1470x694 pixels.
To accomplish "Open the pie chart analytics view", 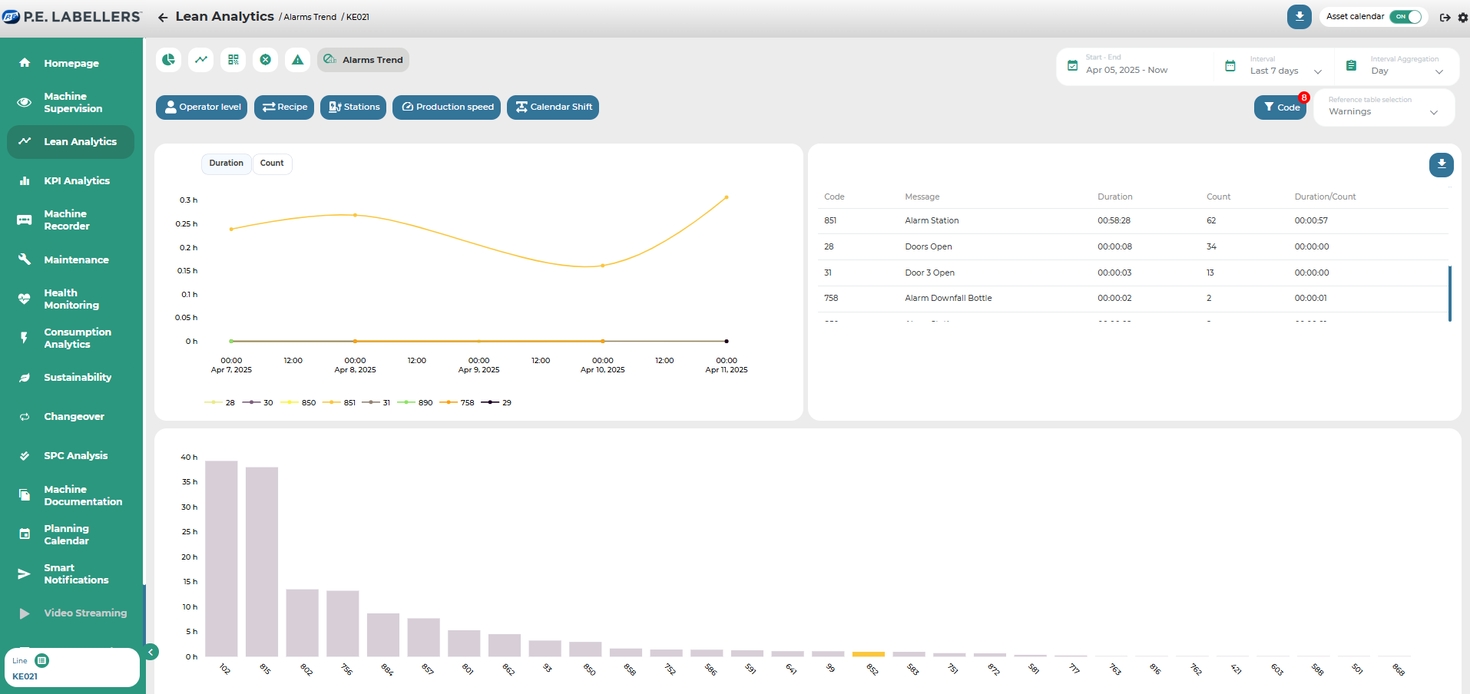I will [169, 60].
